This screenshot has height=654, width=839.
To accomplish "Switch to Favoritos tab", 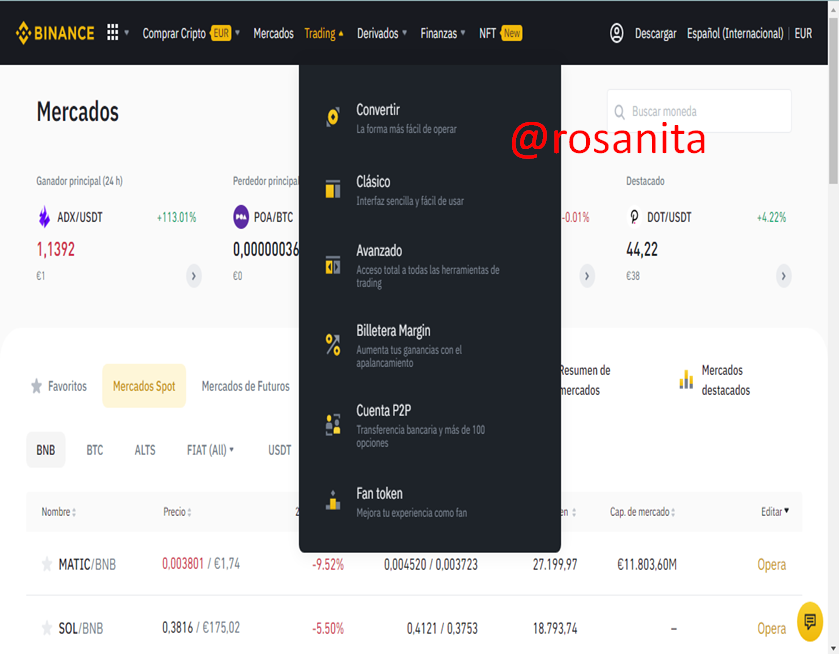I will [x=59, y=386].
